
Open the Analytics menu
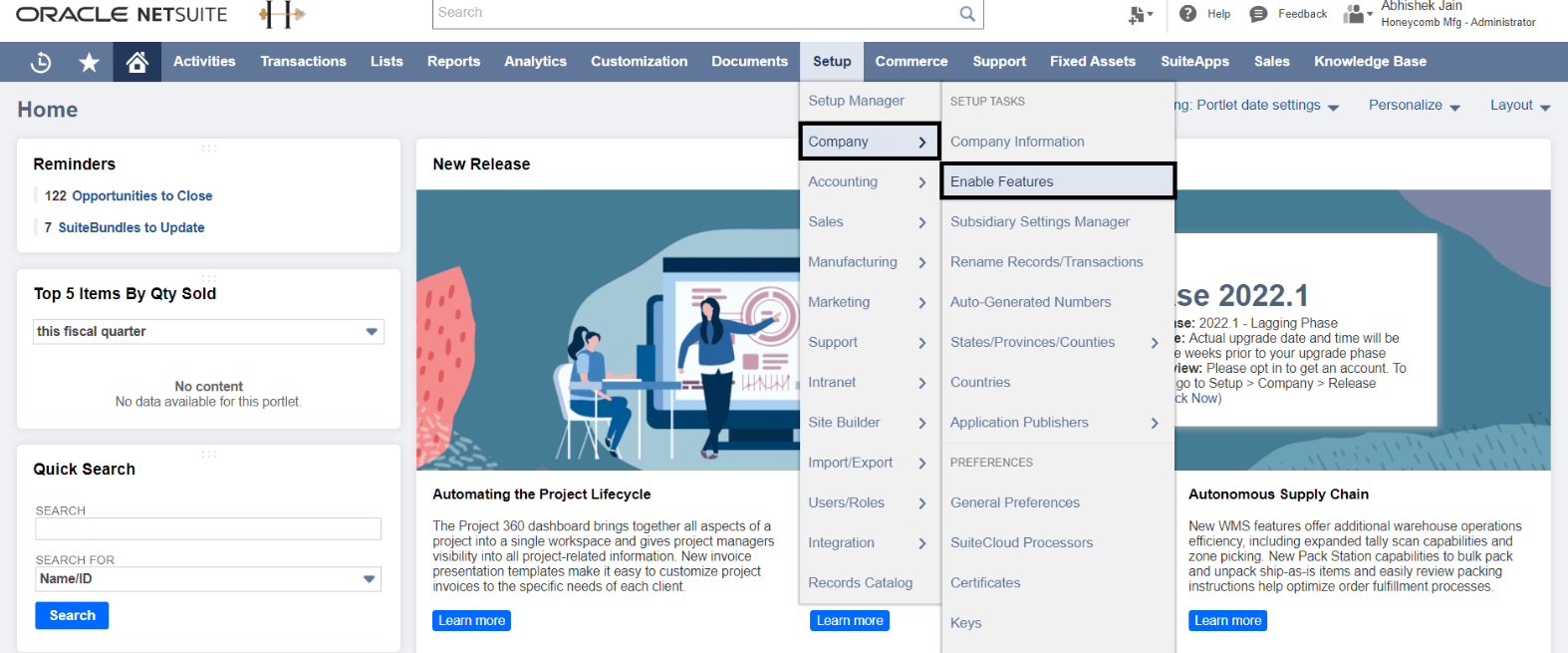pyautogui.click(x=535, y=62)
